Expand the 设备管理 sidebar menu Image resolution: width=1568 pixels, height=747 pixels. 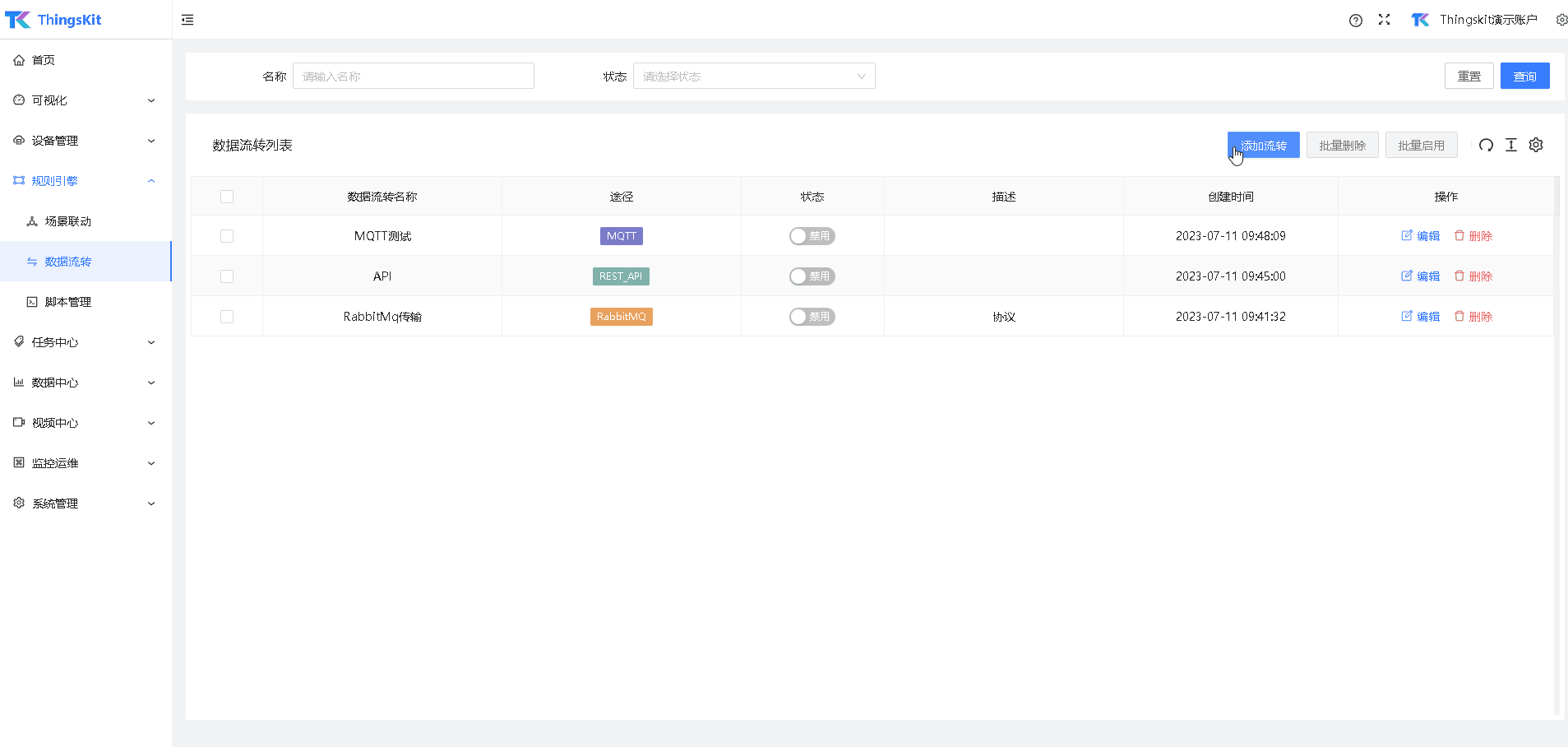pos(86,141)
